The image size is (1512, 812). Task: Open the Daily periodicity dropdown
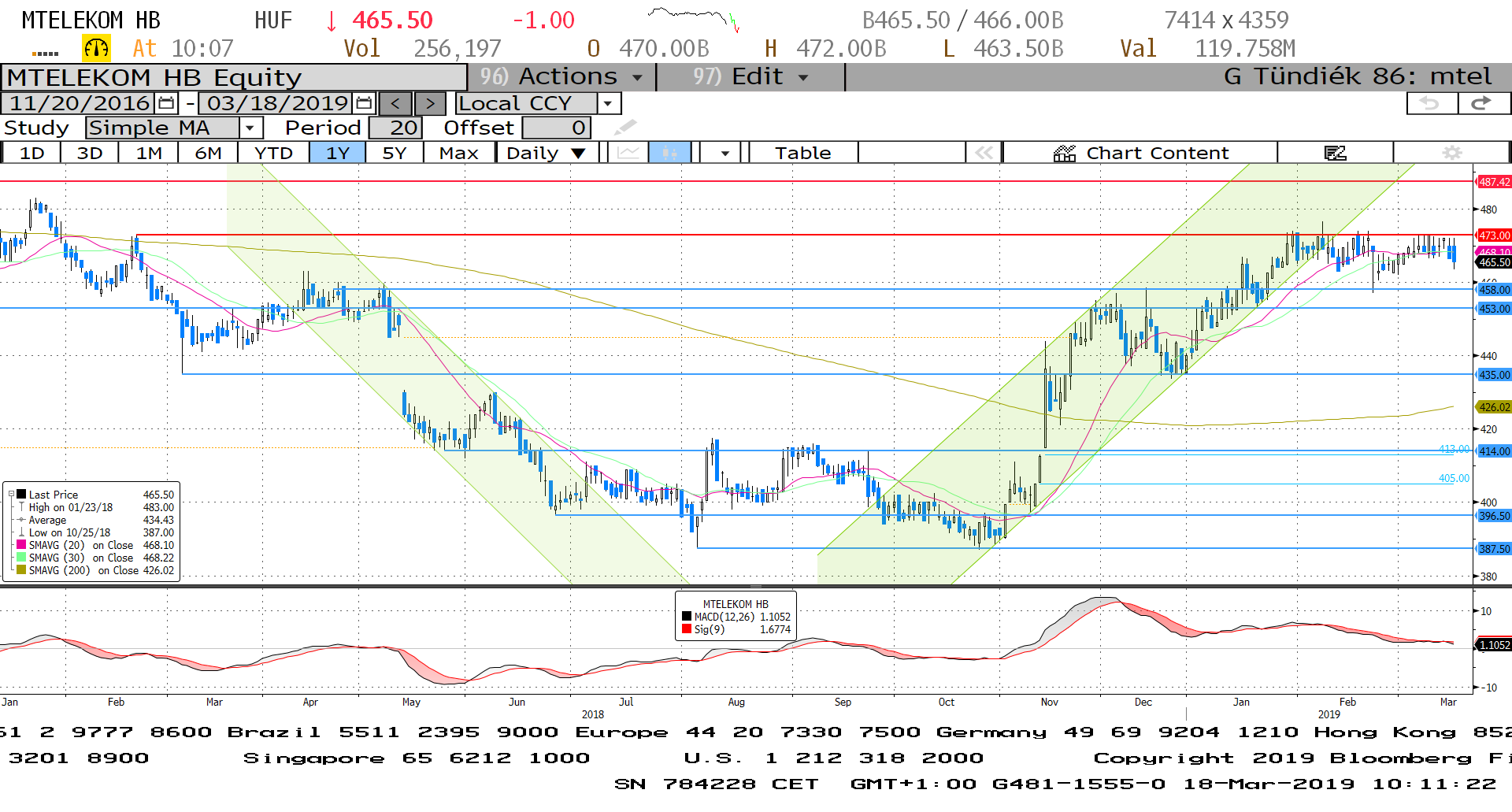tap(547, 153)
